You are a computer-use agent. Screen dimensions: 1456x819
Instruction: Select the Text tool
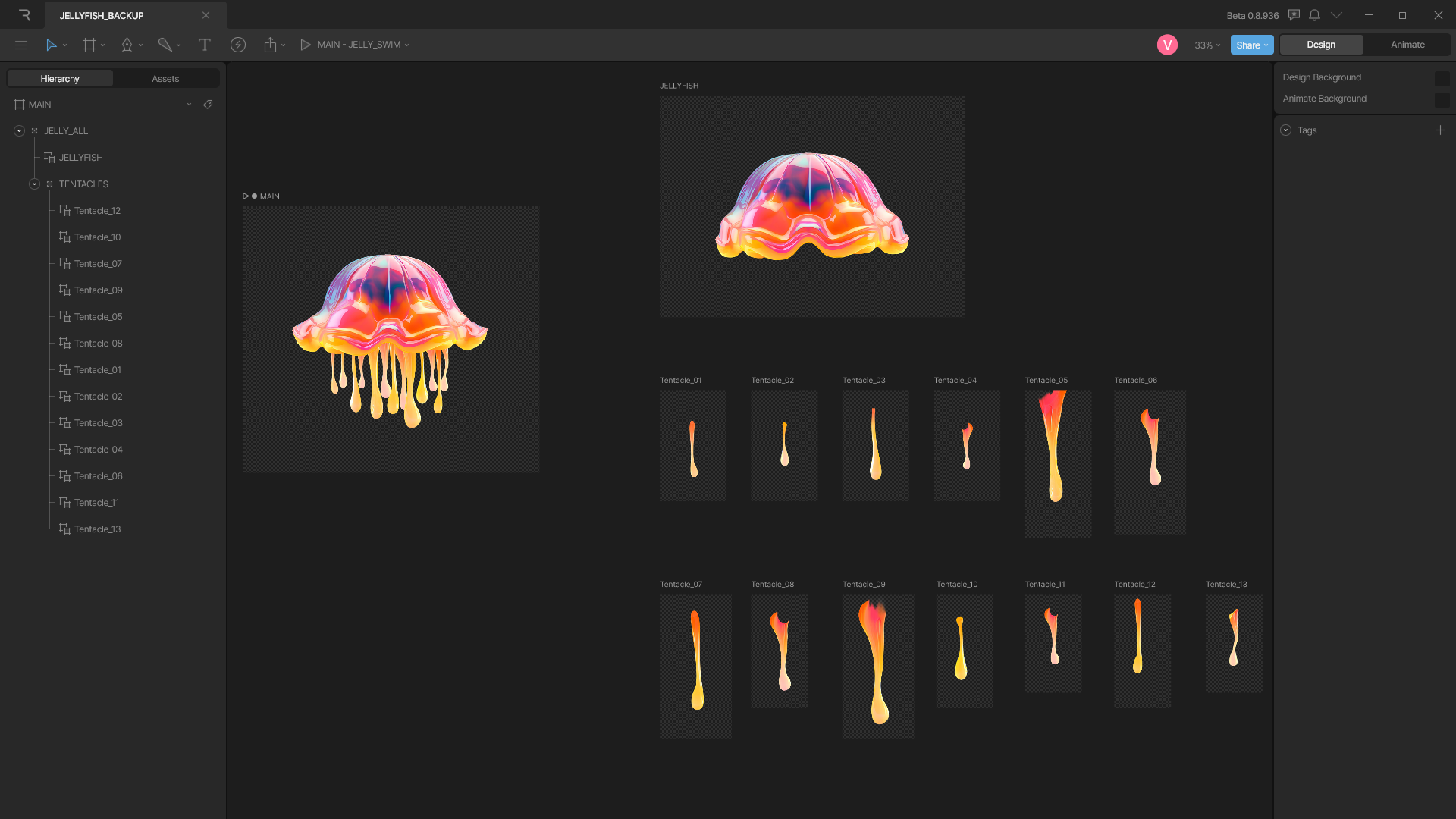(x=205, y=45)
